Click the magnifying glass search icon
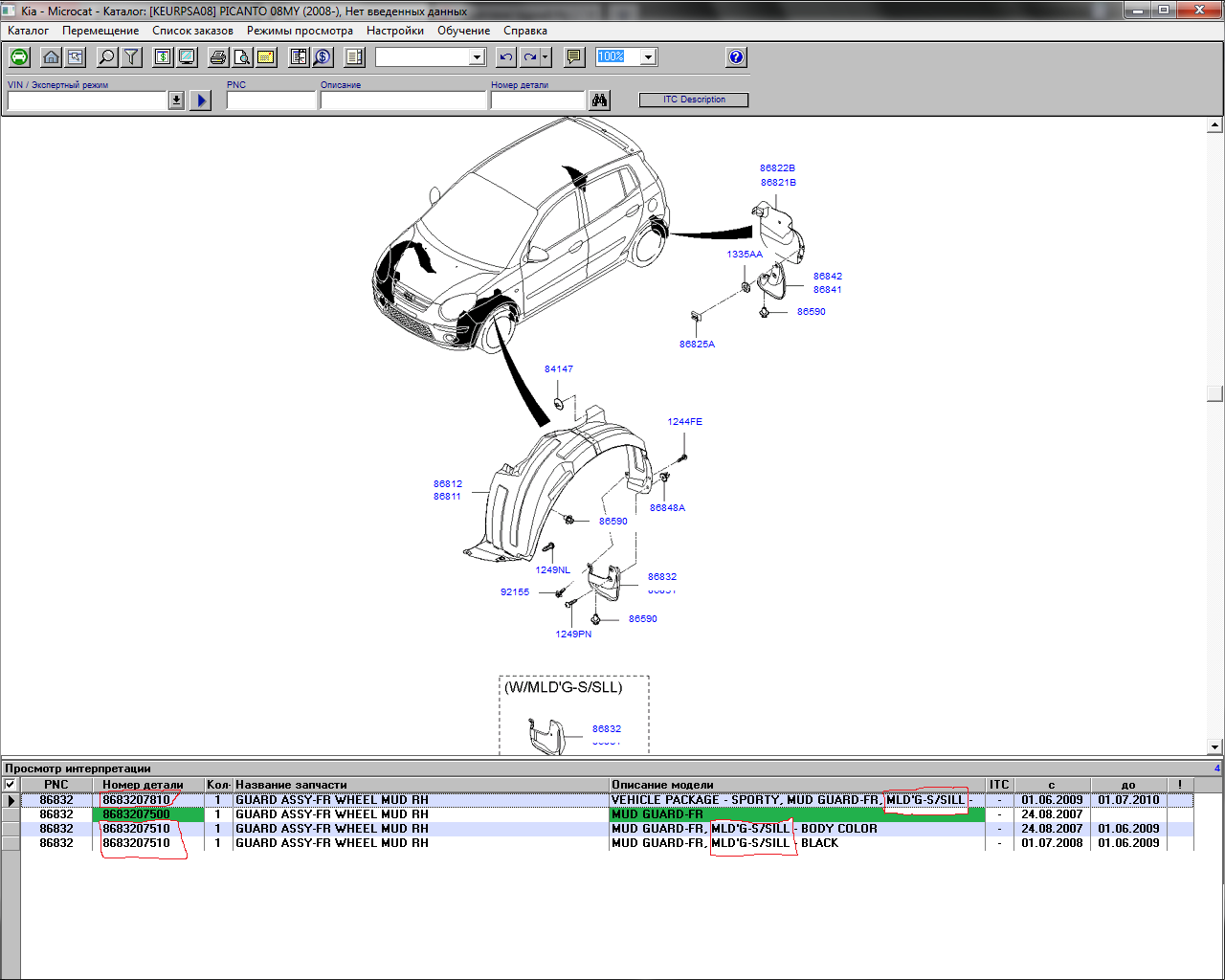 [x=107, y=57]
